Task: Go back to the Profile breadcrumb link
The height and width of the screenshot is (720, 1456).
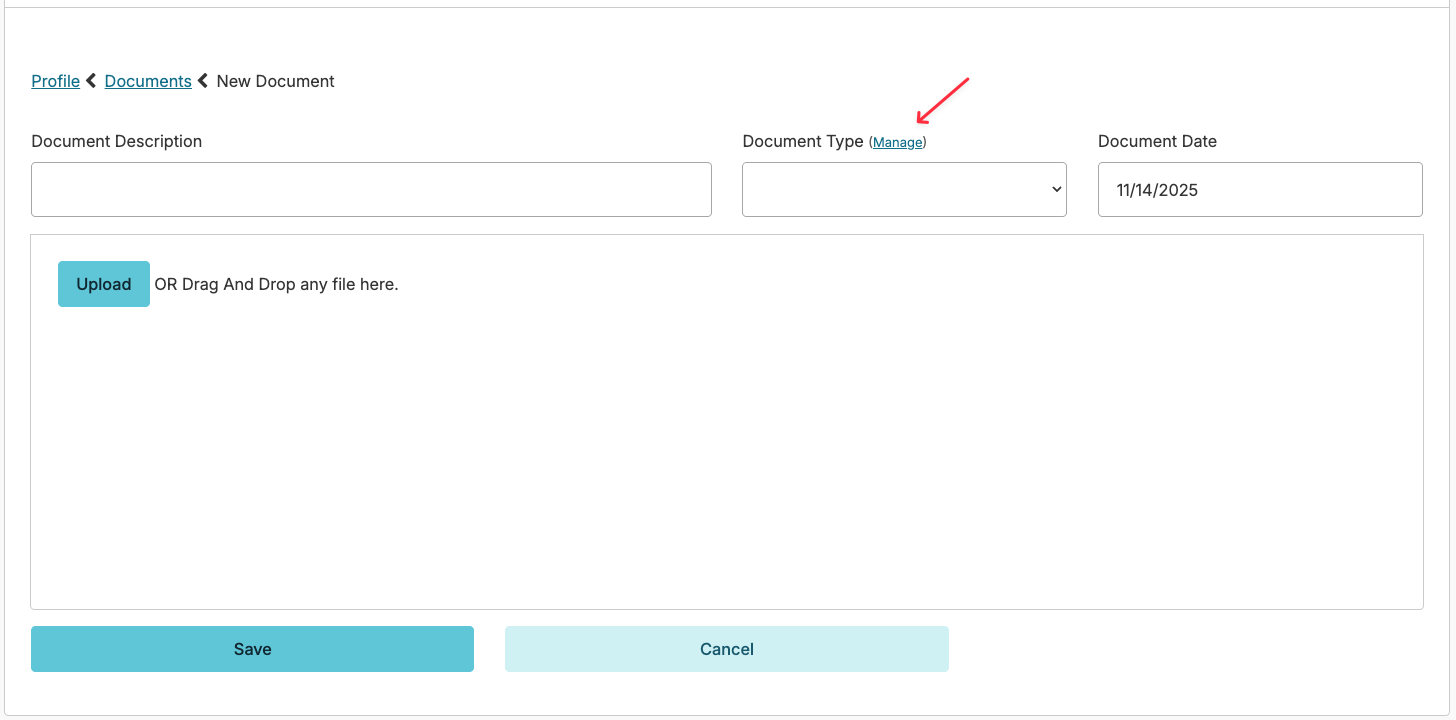Action: tap(55, 81)
